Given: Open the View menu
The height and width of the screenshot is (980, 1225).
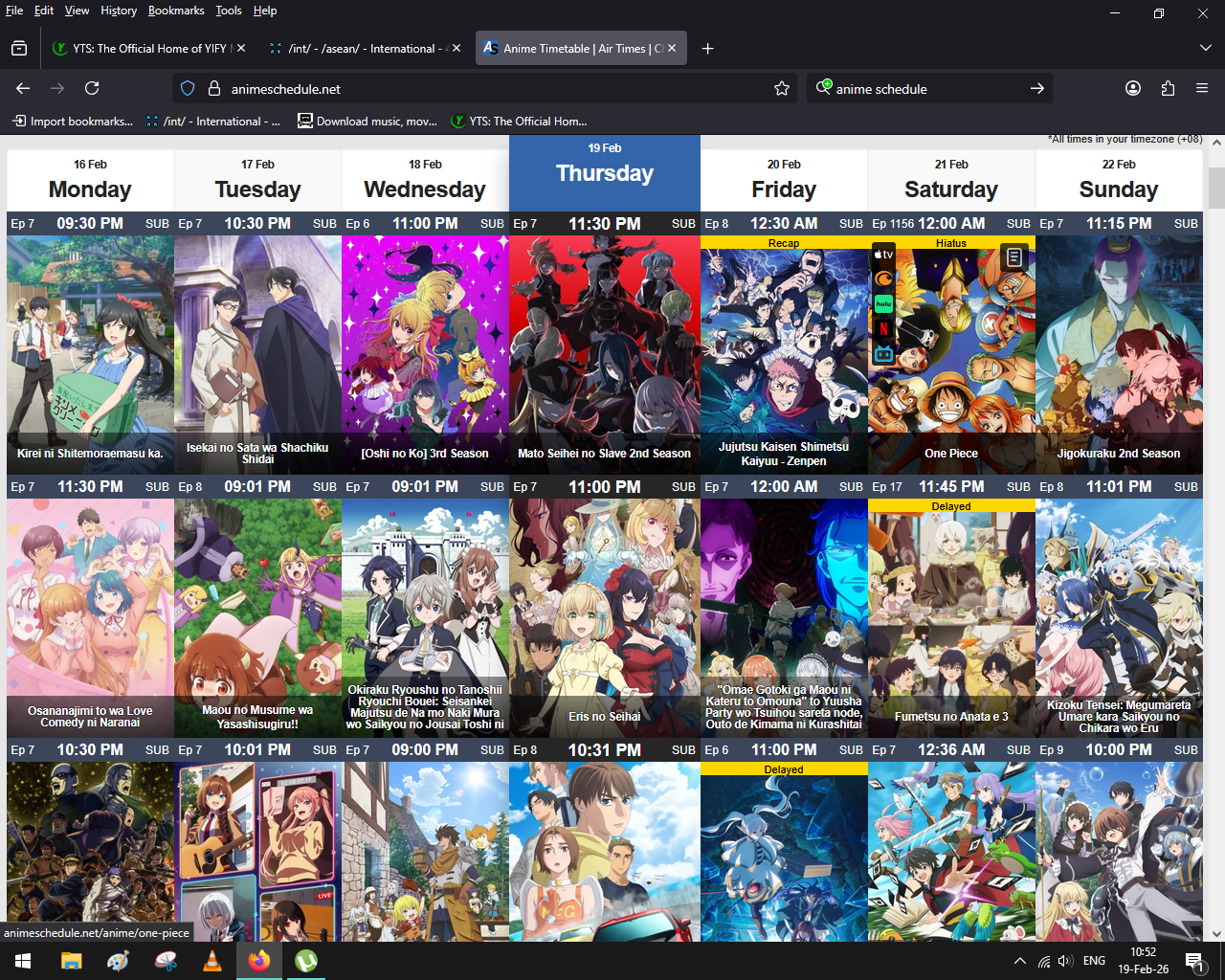Looking at the screenshot, I should pos(77,11).
